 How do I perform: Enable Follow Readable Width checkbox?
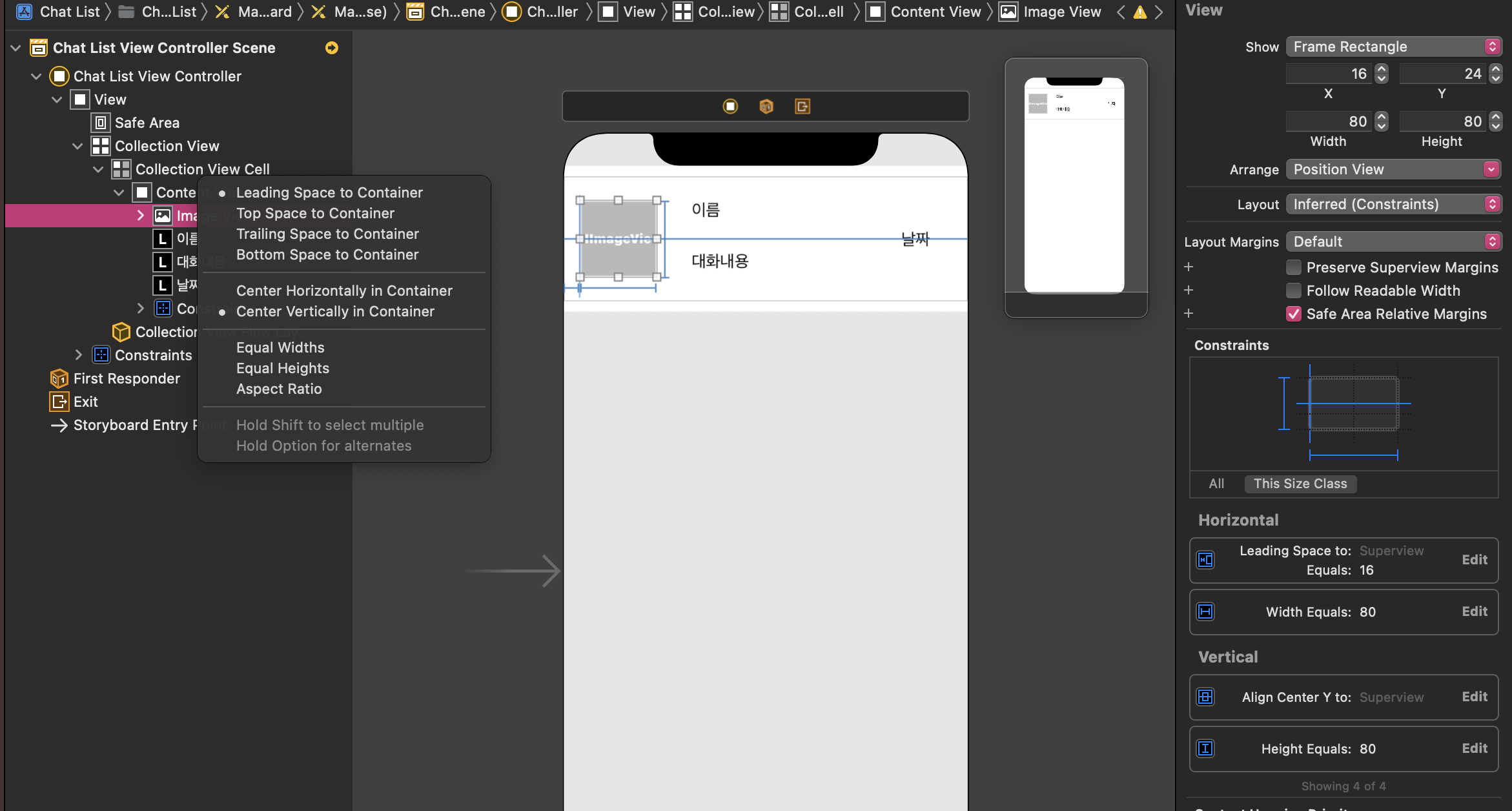coord(1293,291)
